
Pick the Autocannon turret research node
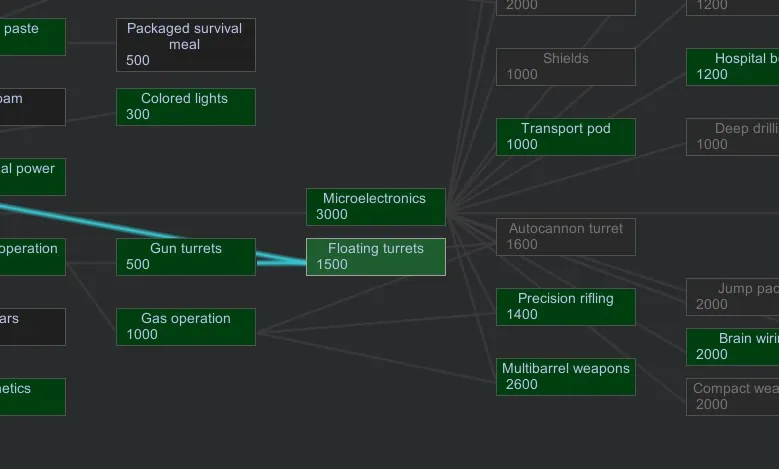[x=565, y=237]
